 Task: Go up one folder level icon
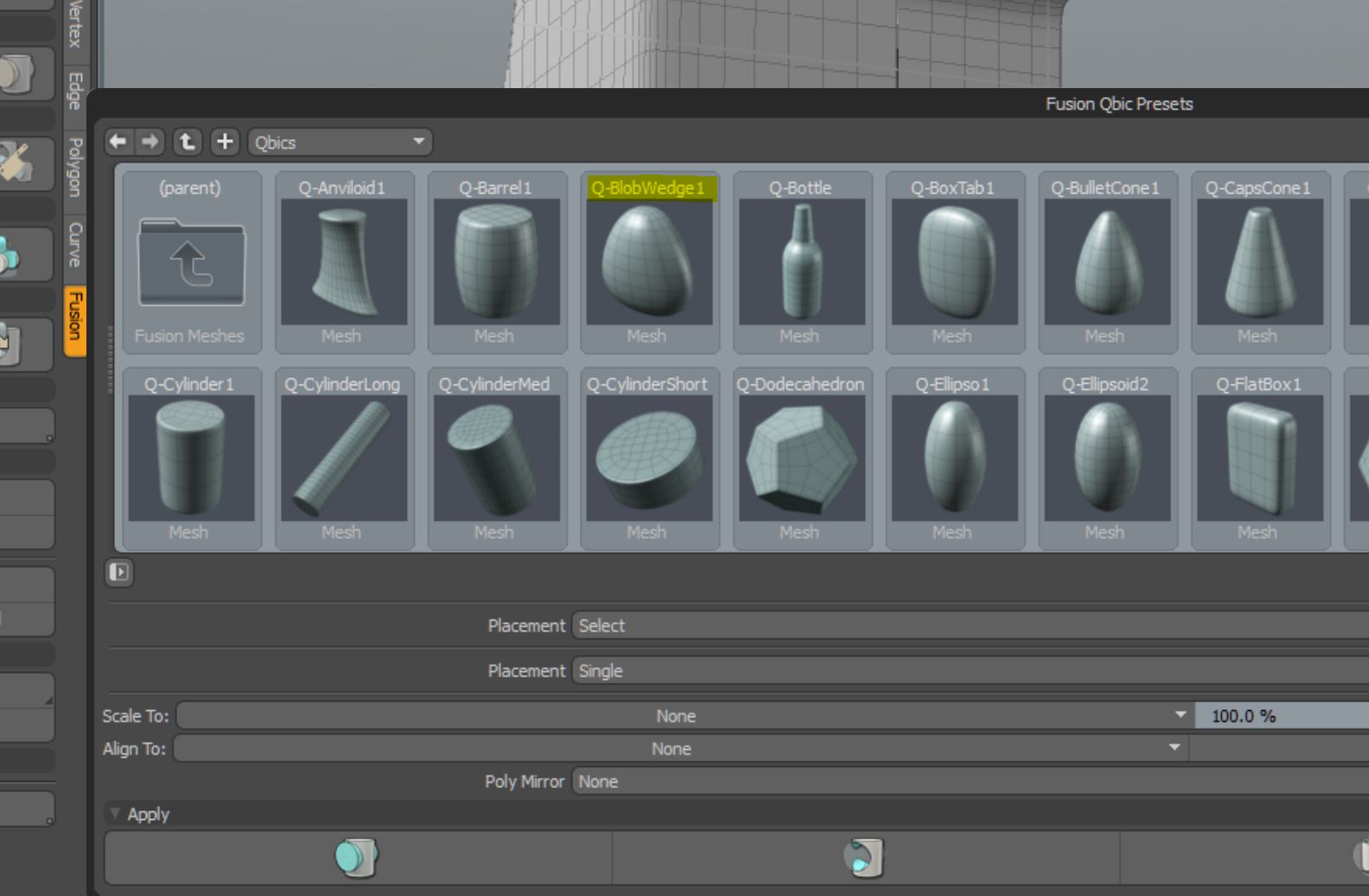pyautogui.click(x=187, y=142)
